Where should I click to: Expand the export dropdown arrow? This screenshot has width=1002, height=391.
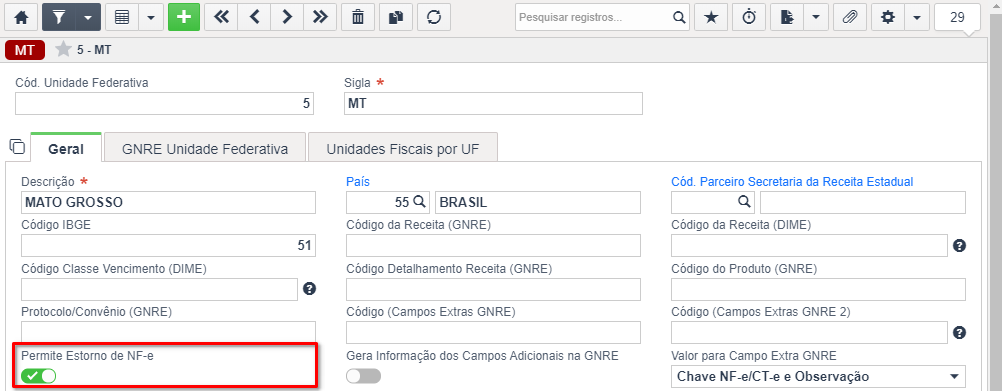pos(815,17)
